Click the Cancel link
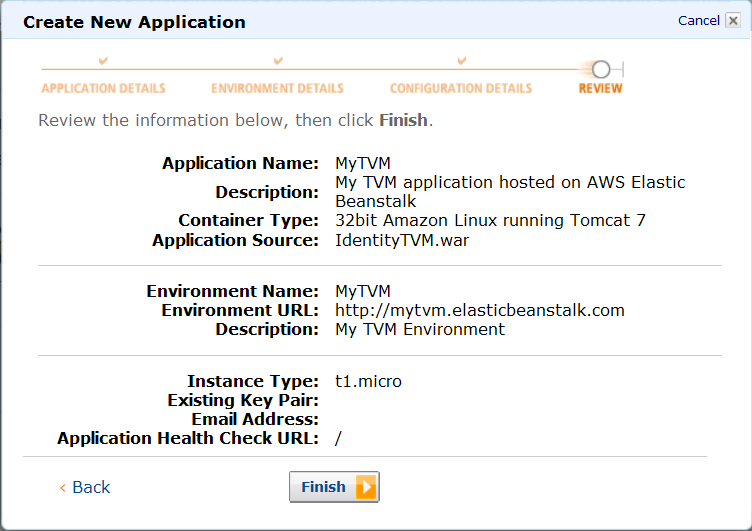The width and height of the screenshot is (752, 531). click(698, 21)
